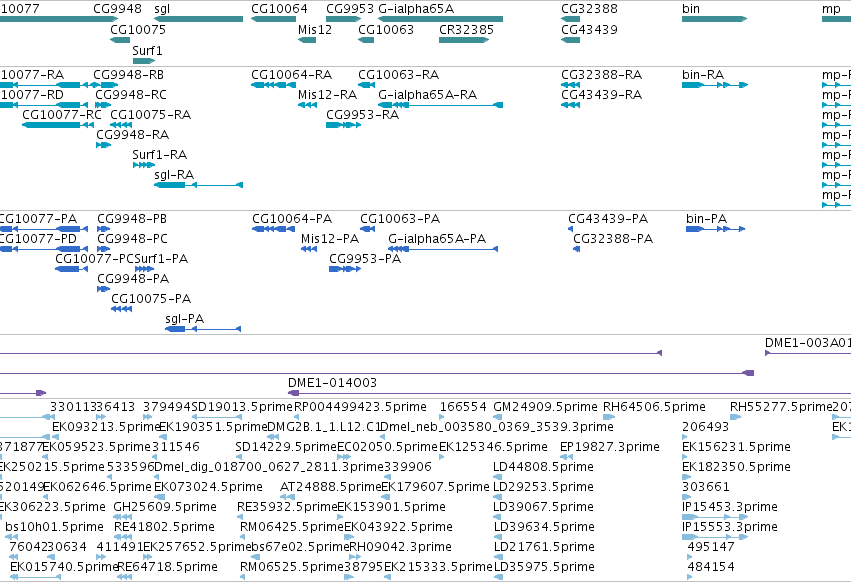Click the CG10064 gene feature bar

[x=274, y=19]
